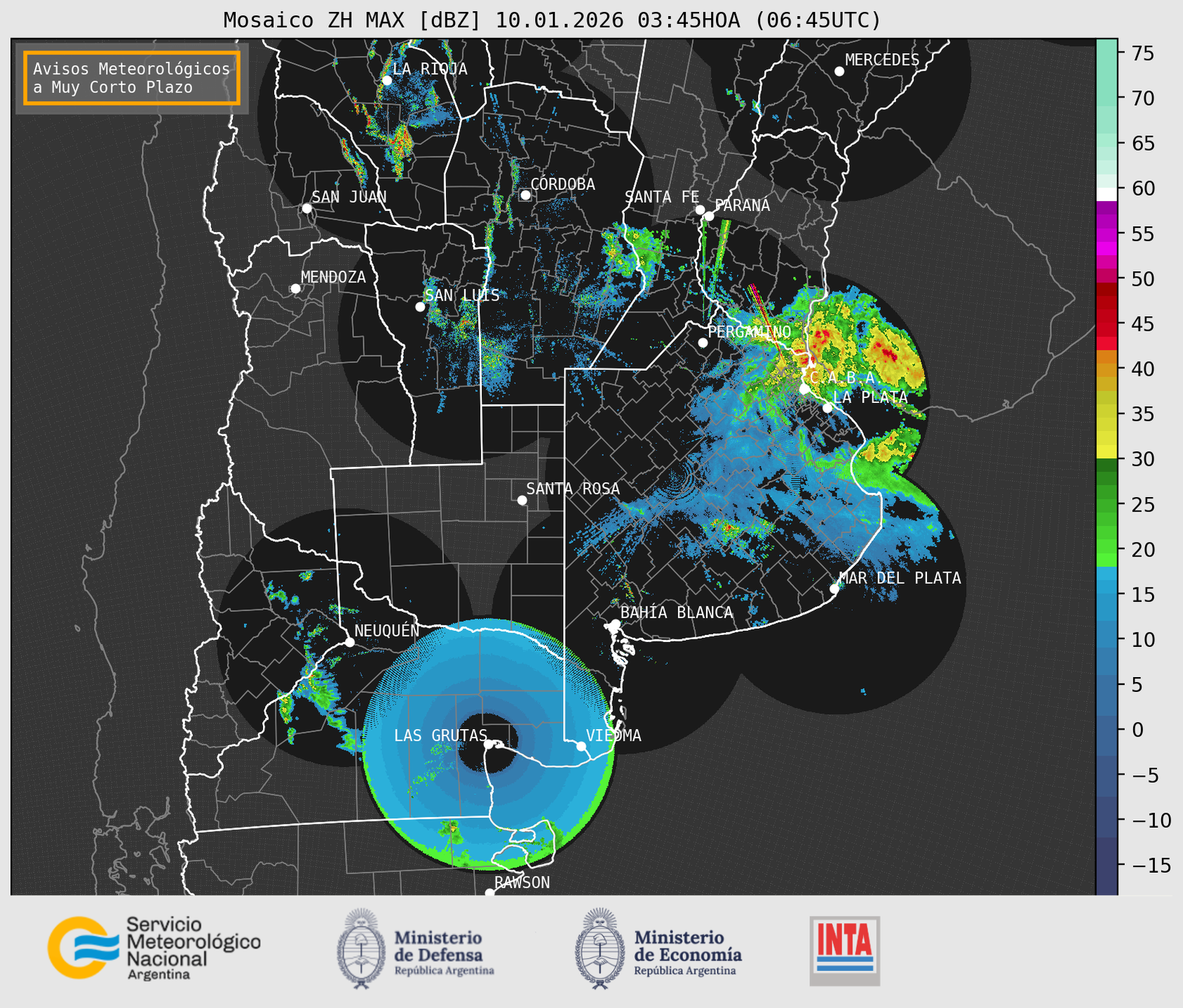This screenshot has height=1008, width=1183.
Task: Click the LA RIOJA city marker dot
Action: pyautogui.click(x=387, y=81)
